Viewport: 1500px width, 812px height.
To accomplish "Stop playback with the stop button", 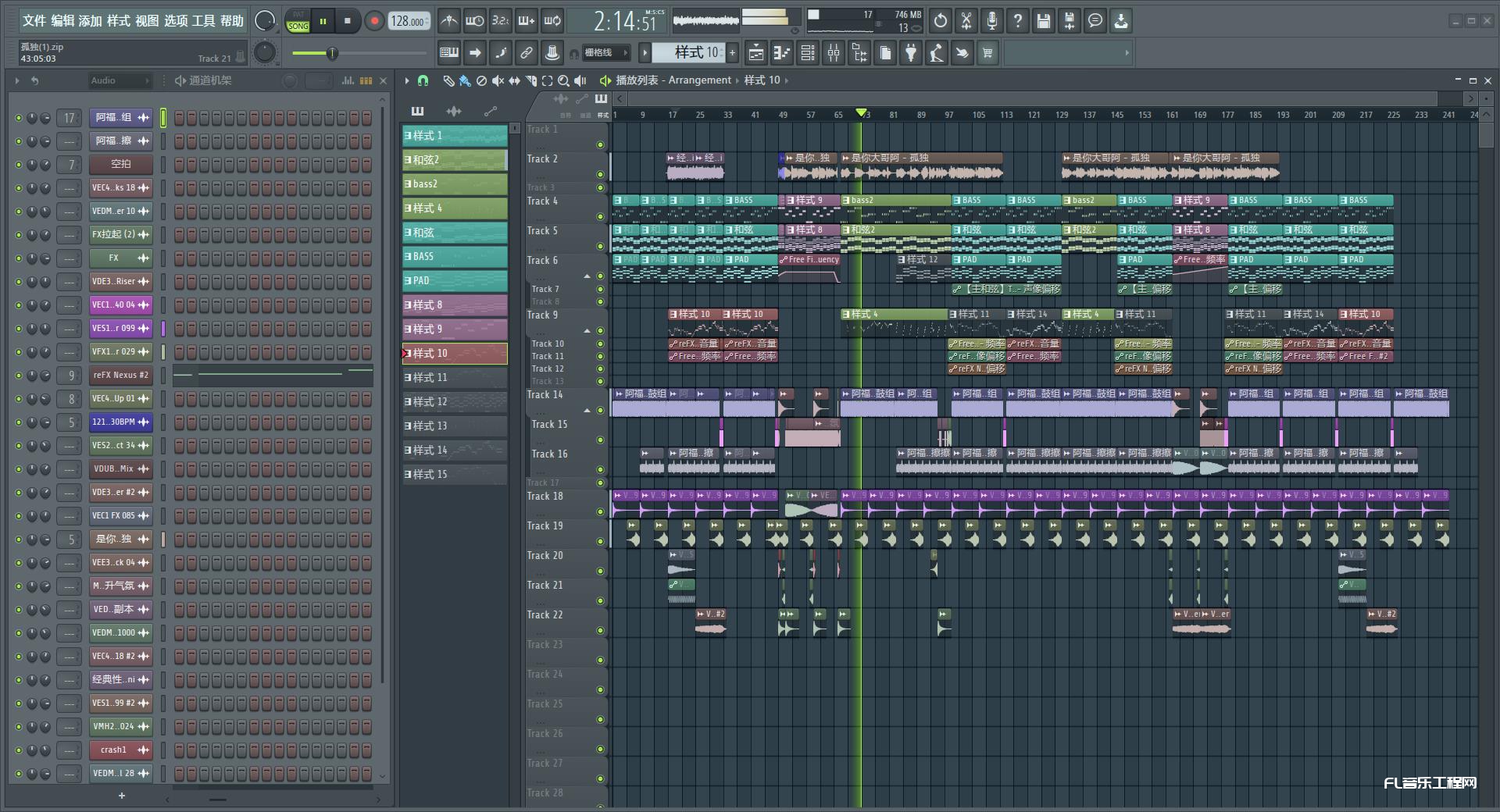I will click(x=348, y=21).
